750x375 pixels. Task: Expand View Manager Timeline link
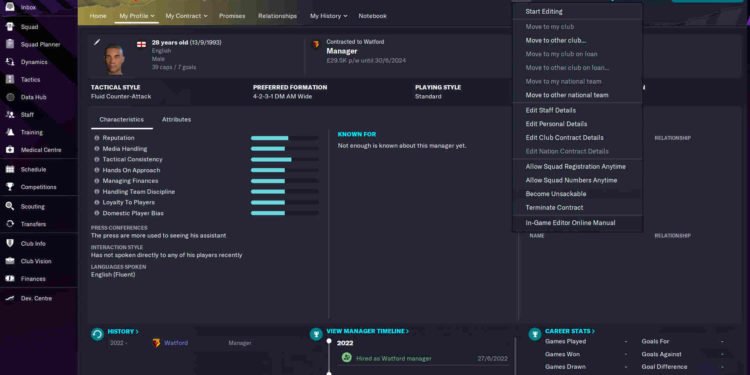coord(367,331)
